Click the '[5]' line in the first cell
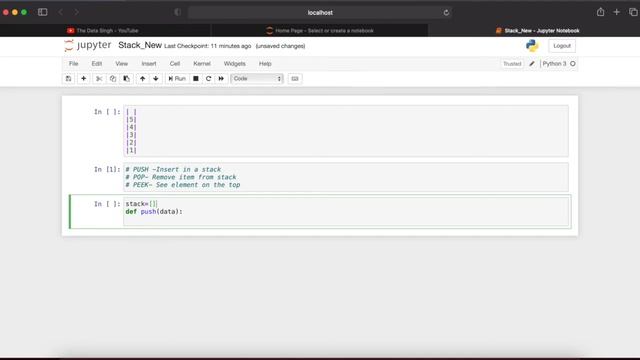Image resolution: width=640 pixels, height=360 pixels. [x=131, y=120]
